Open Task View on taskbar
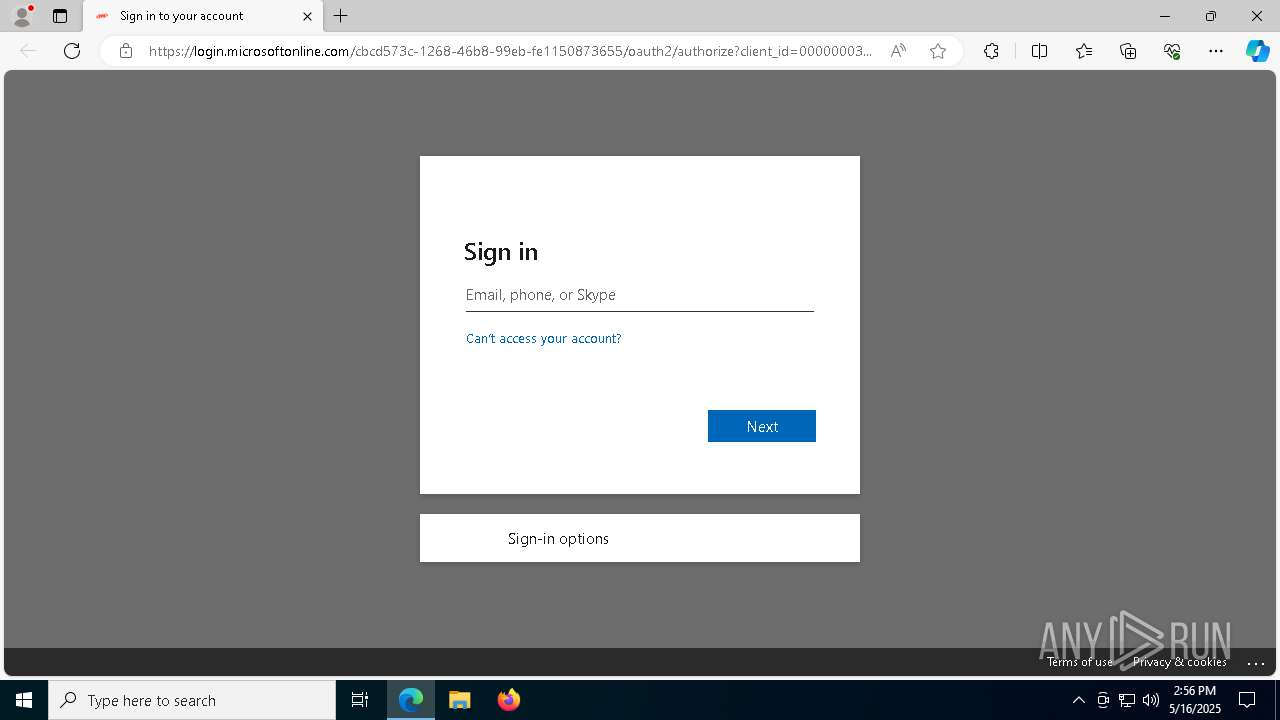Screen dimensions: 1280x720 click(360, 700)
